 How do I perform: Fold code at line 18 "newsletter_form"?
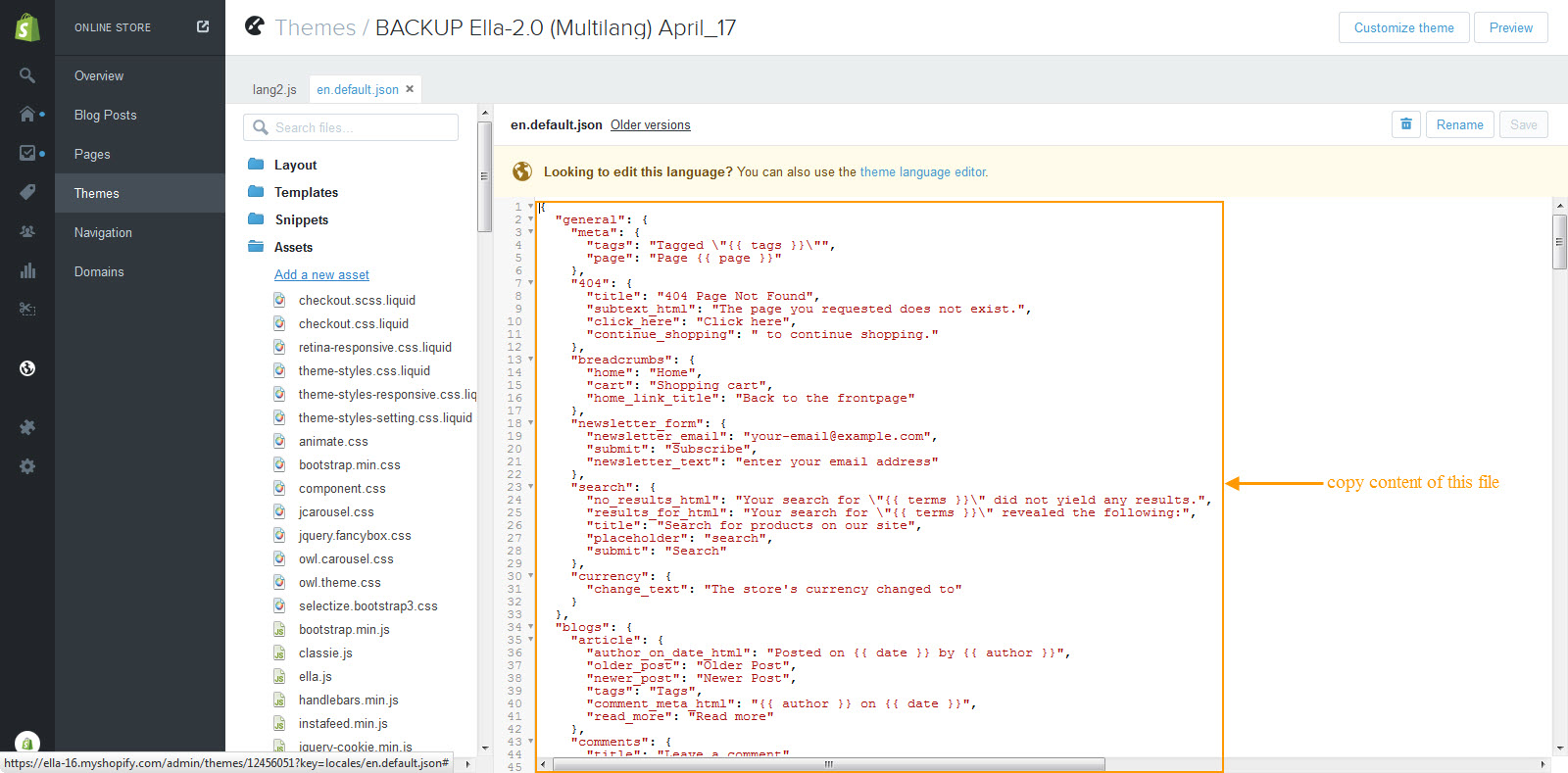[530, 423]
